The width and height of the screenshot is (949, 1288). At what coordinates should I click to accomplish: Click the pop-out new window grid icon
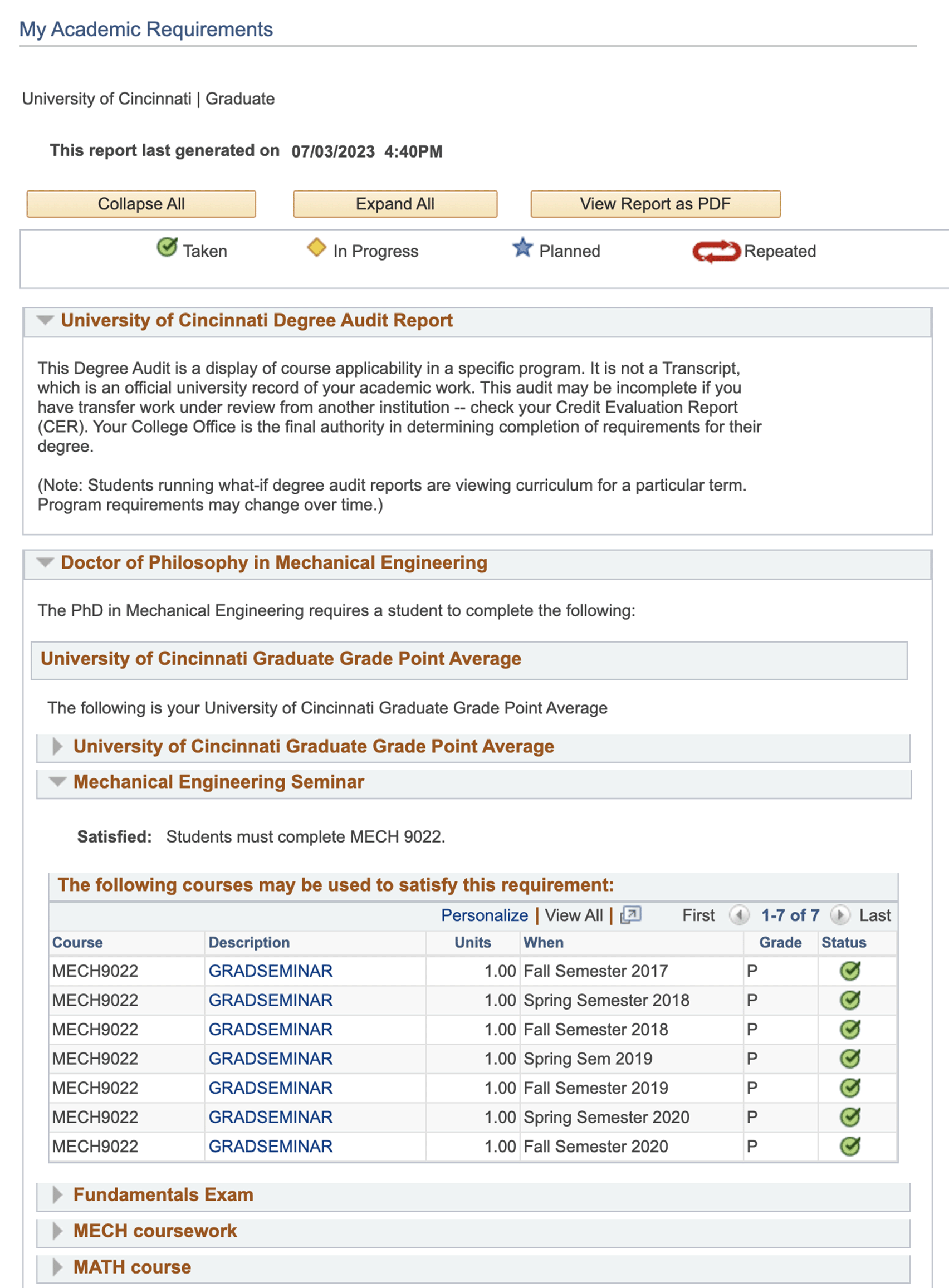click(630, 914)
